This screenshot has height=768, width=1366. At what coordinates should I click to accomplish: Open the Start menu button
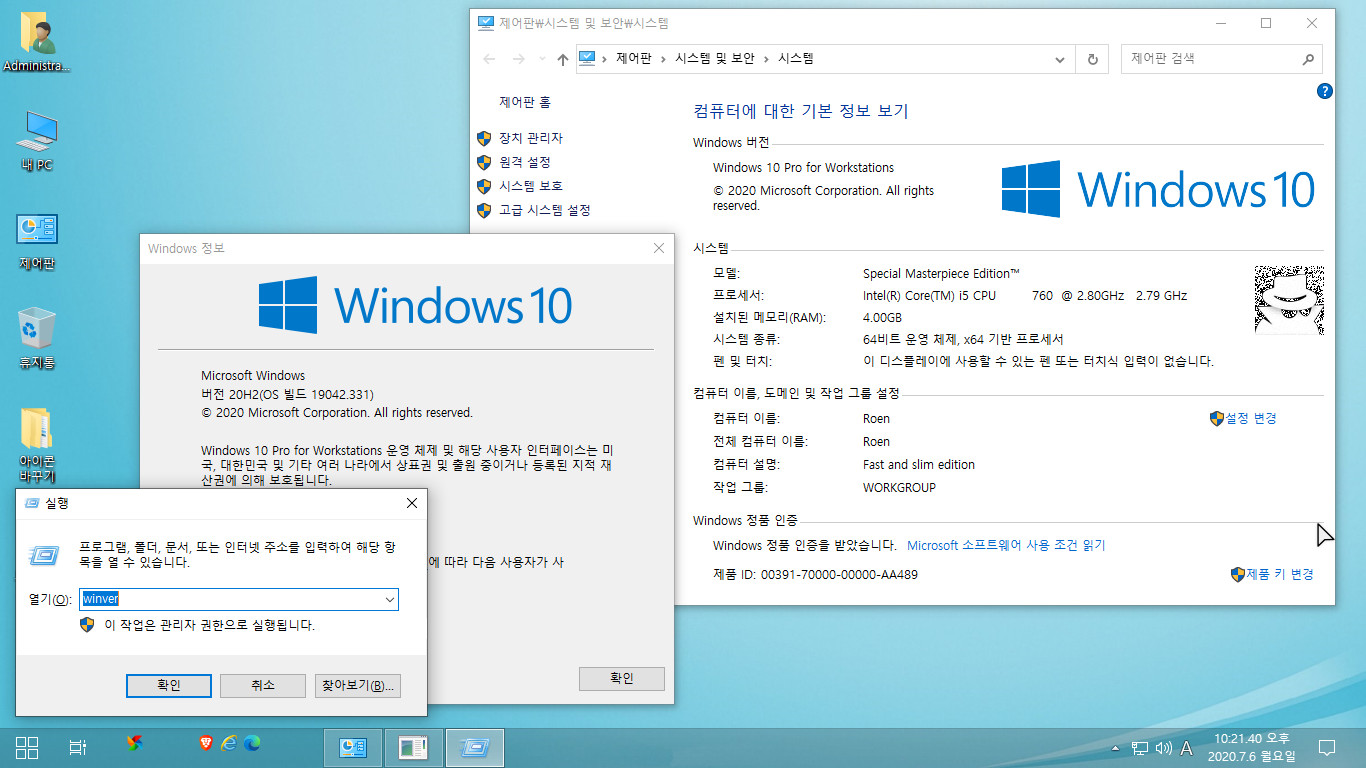coord(27,746)
